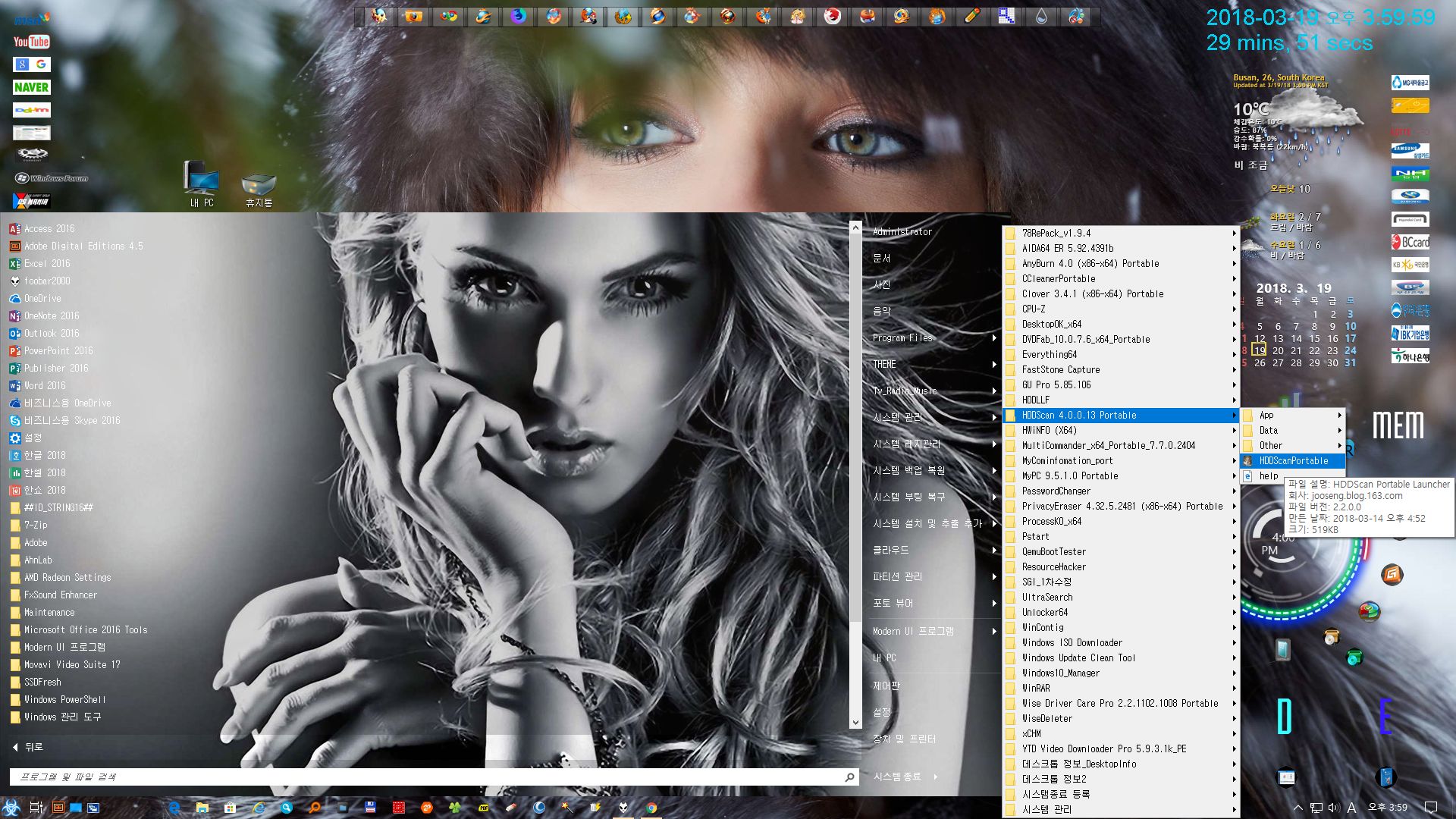Screen dimensions: 1456x819
Task: Open the Samsung Card shortcut
Action: click(1410, 151)
